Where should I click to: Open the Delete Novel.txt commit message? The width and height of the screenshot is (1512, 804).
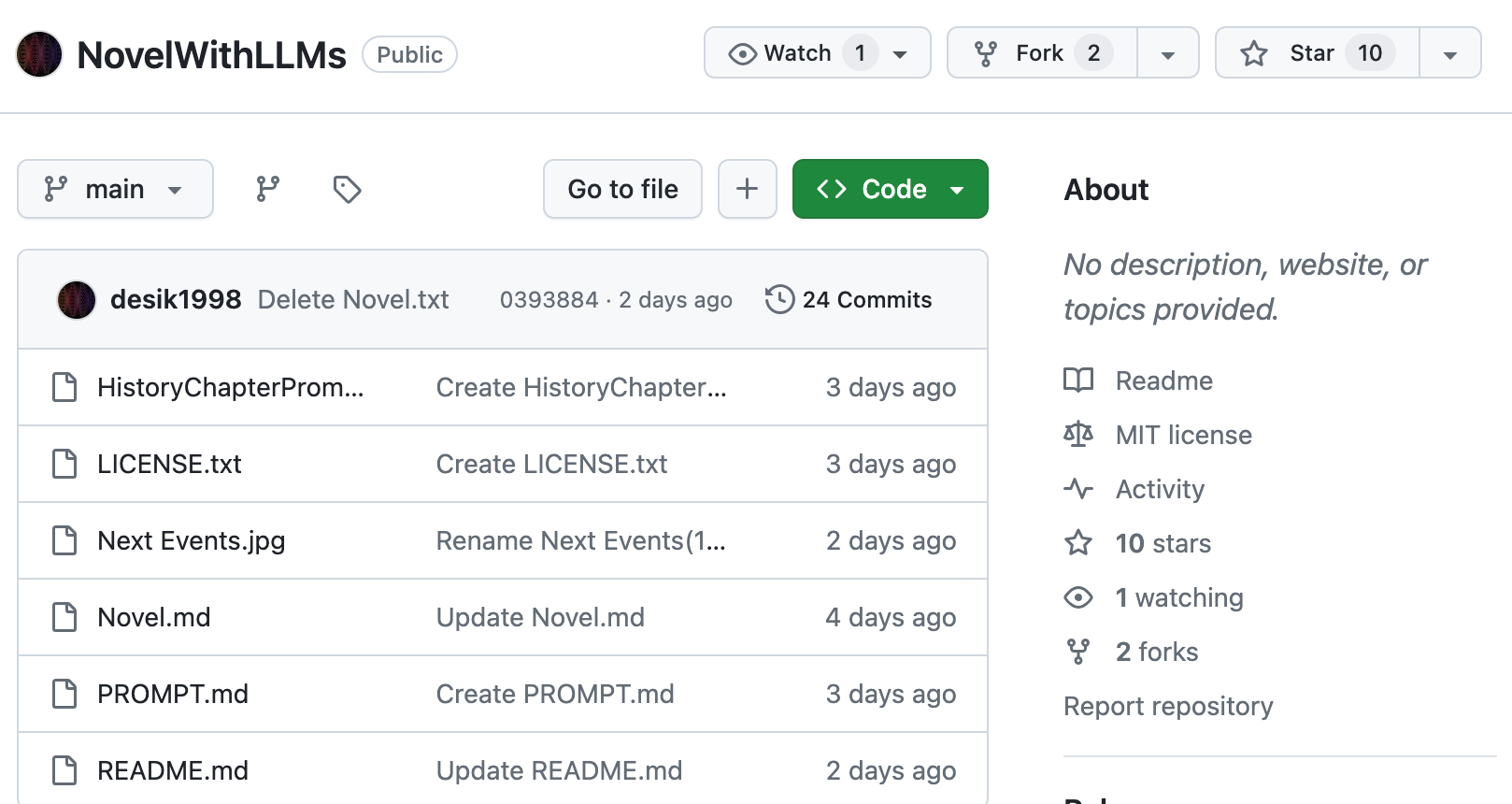(353, 300)
